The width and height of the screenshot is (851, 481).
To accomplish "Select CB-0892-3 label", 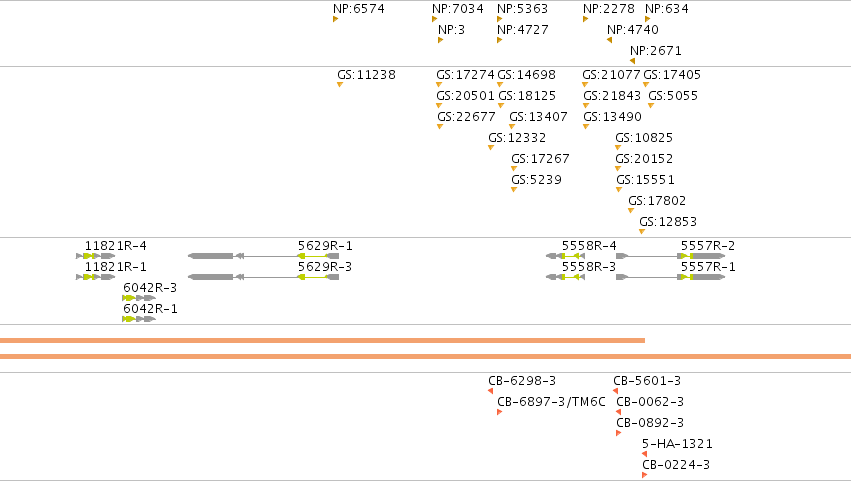I will tap(650, 423).
